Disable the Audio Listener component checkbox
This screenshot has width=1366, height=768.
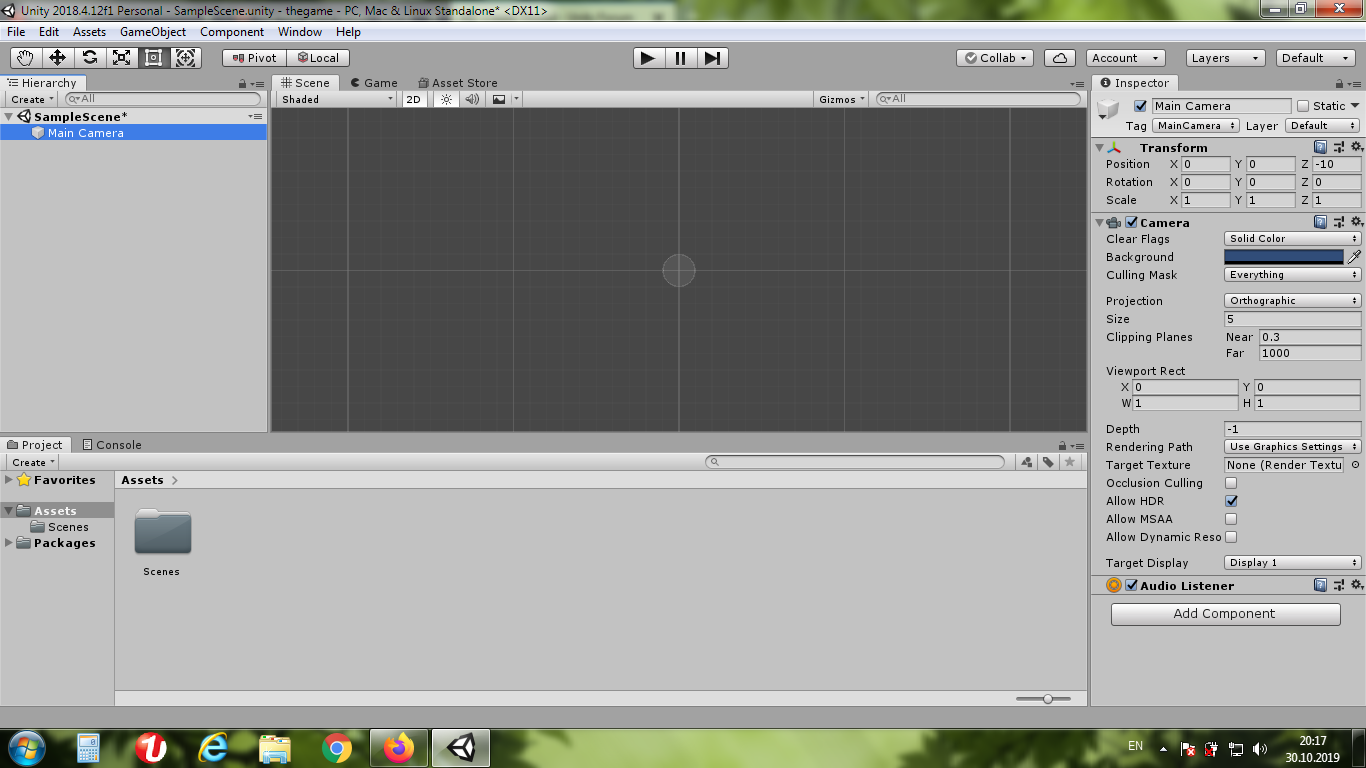click(1131, 585)
